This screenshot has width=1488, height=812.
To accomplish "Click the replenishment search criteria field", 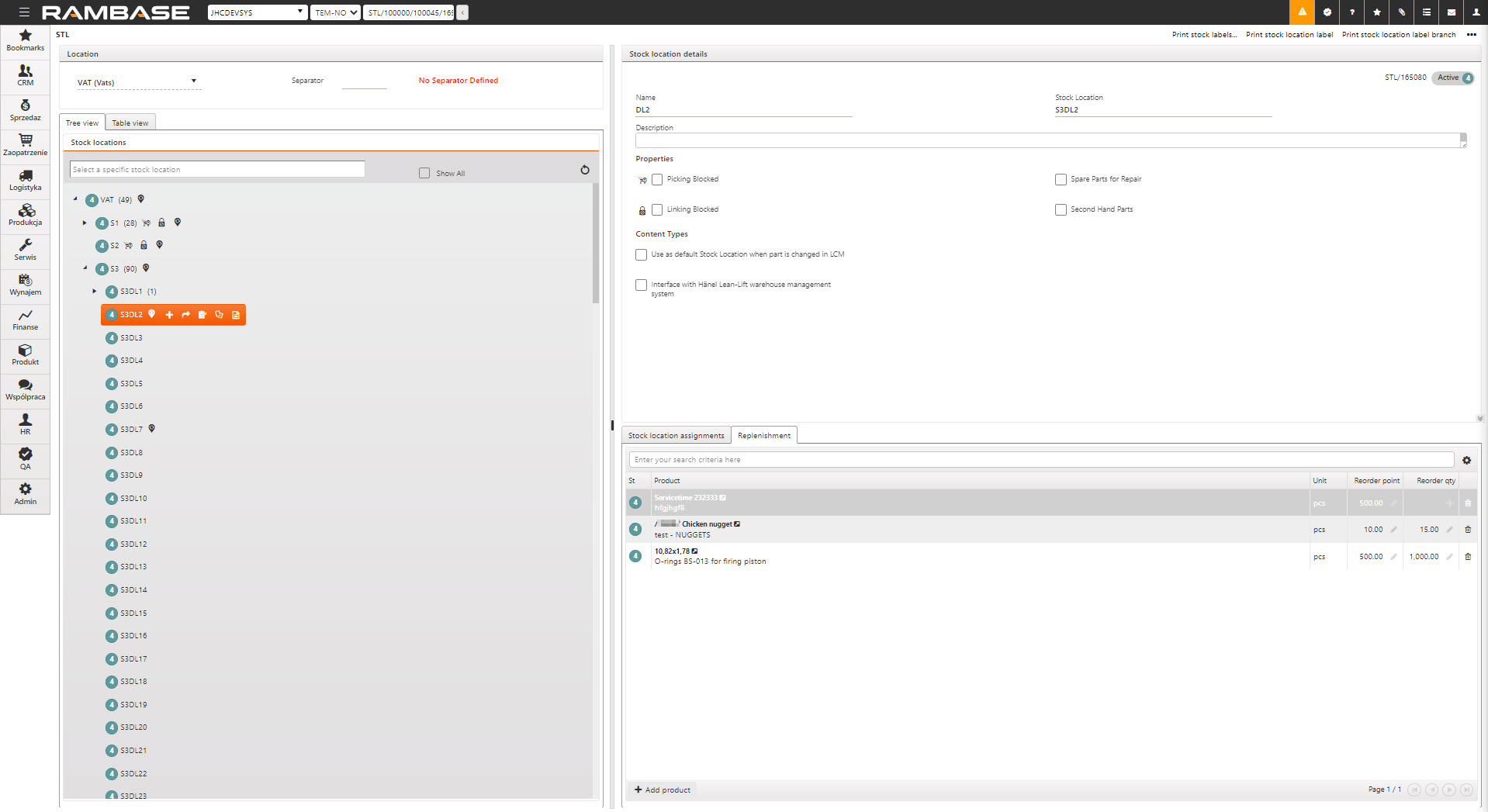I will [x=1040, y=461].
